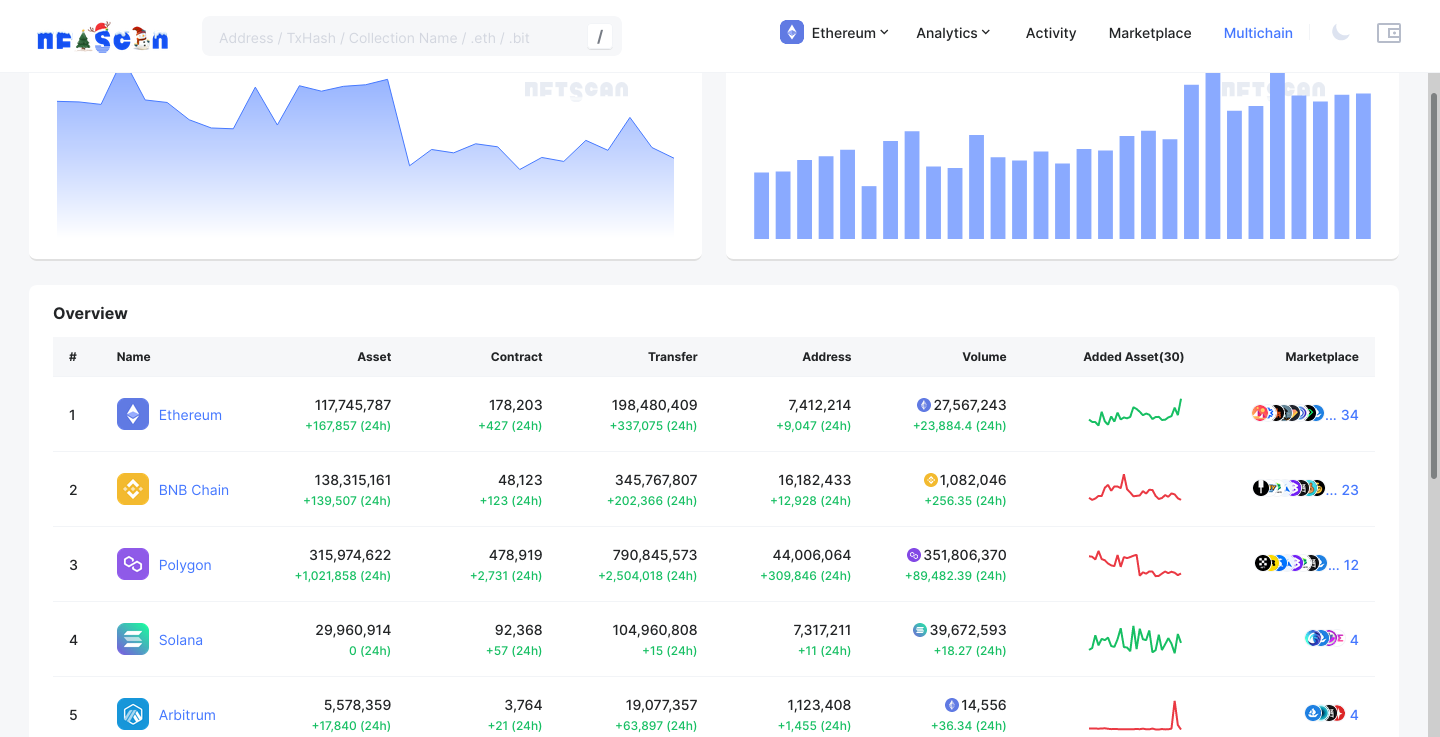Open the Marketplace page
The height and width of the screenshot is (737, 1440).
click(1150, 33)
